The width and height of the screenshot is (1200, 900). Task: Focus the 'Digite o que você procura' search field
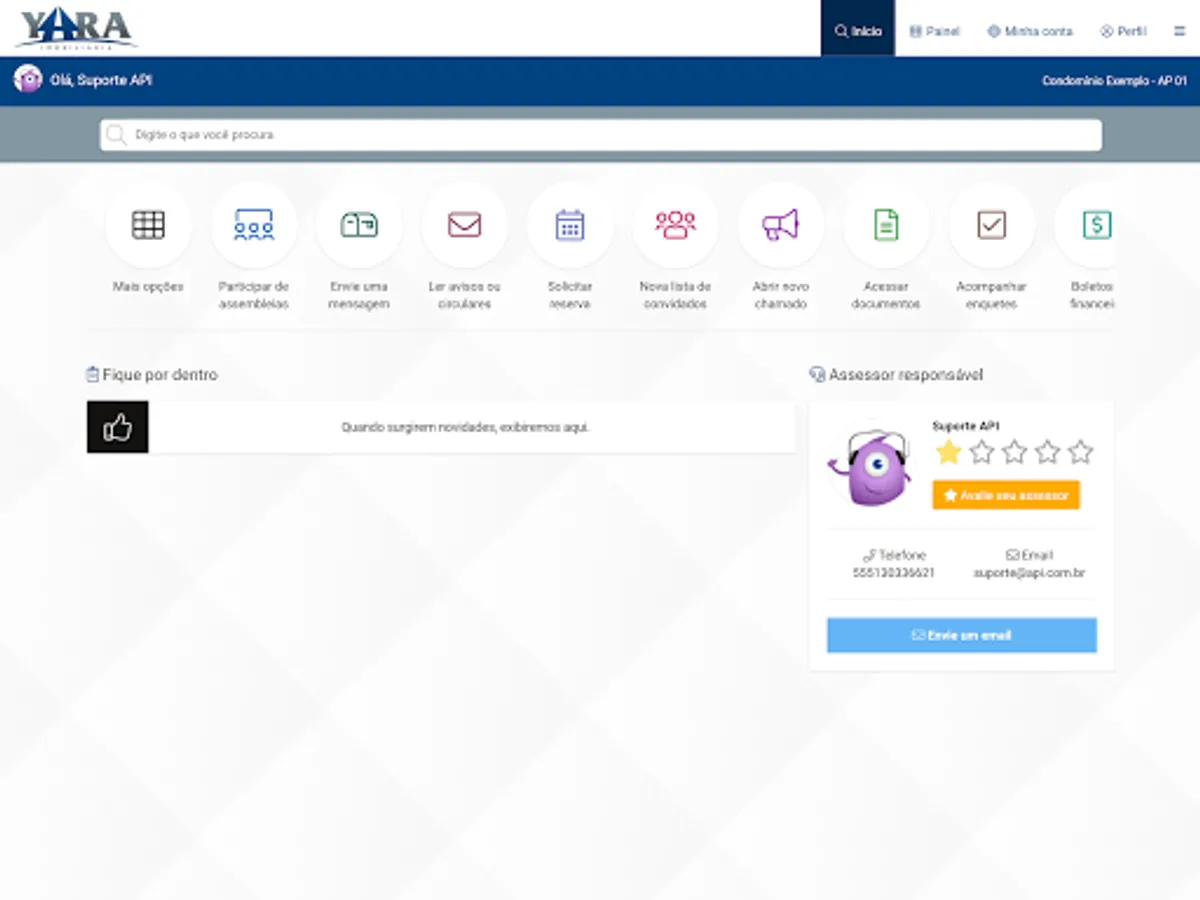[601, 135]
